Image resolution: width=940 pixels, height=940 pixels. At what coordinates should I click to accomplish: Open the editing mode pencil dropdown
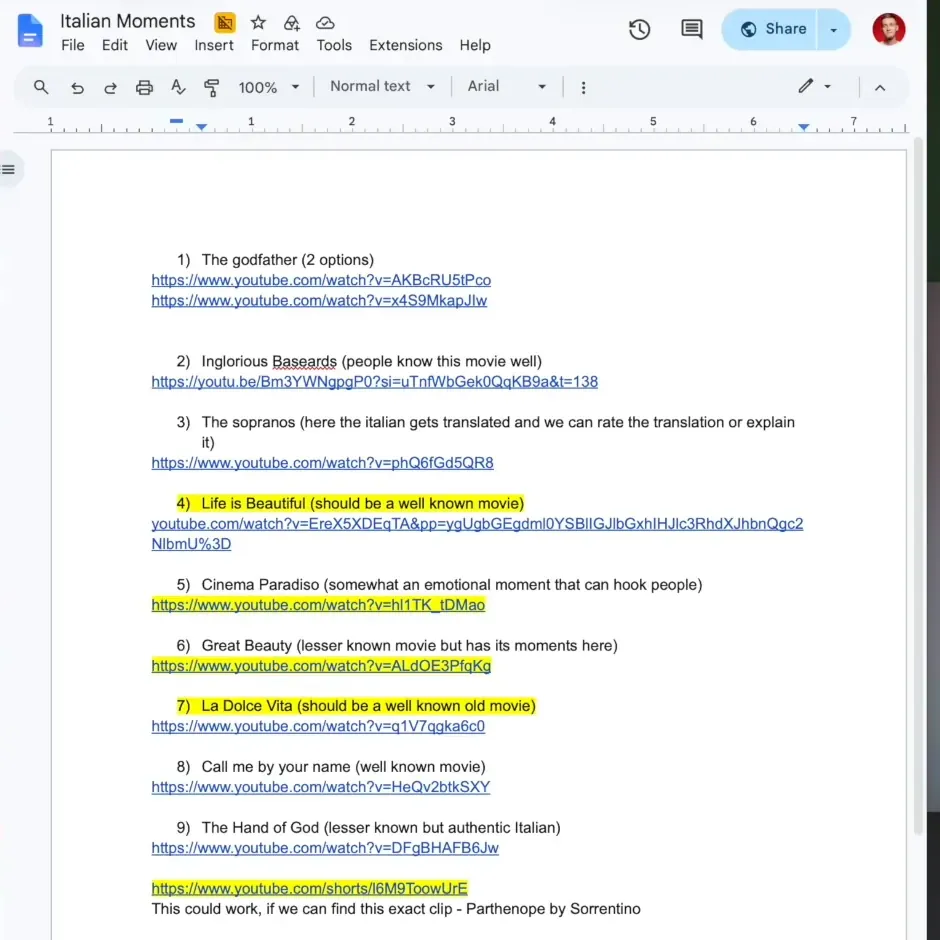(814, 86)
